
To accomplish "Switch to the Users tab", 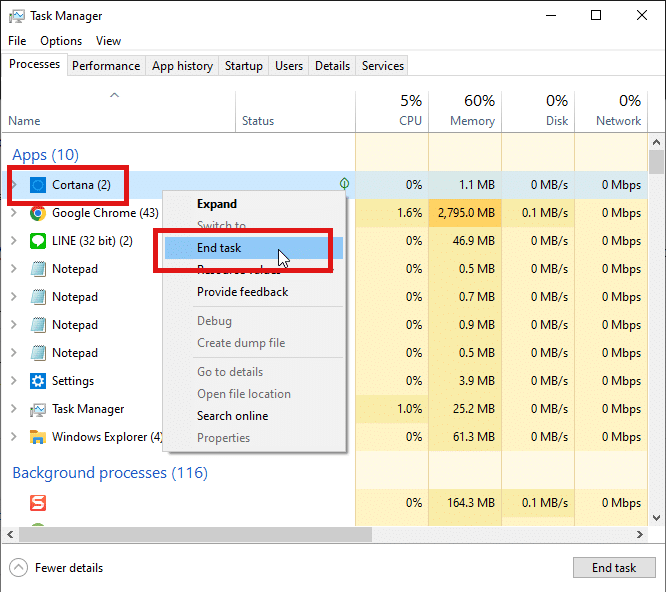I will click(289, 66).
